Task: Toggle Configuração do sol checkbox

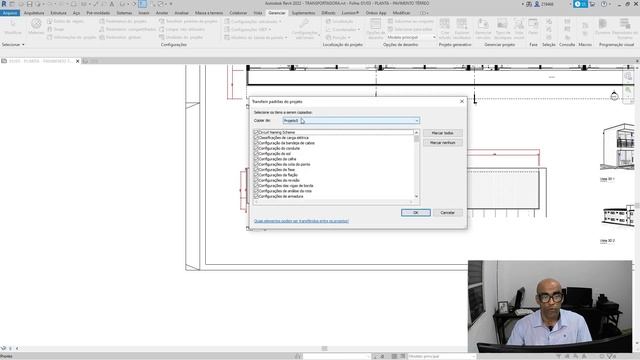Action: 256,153
